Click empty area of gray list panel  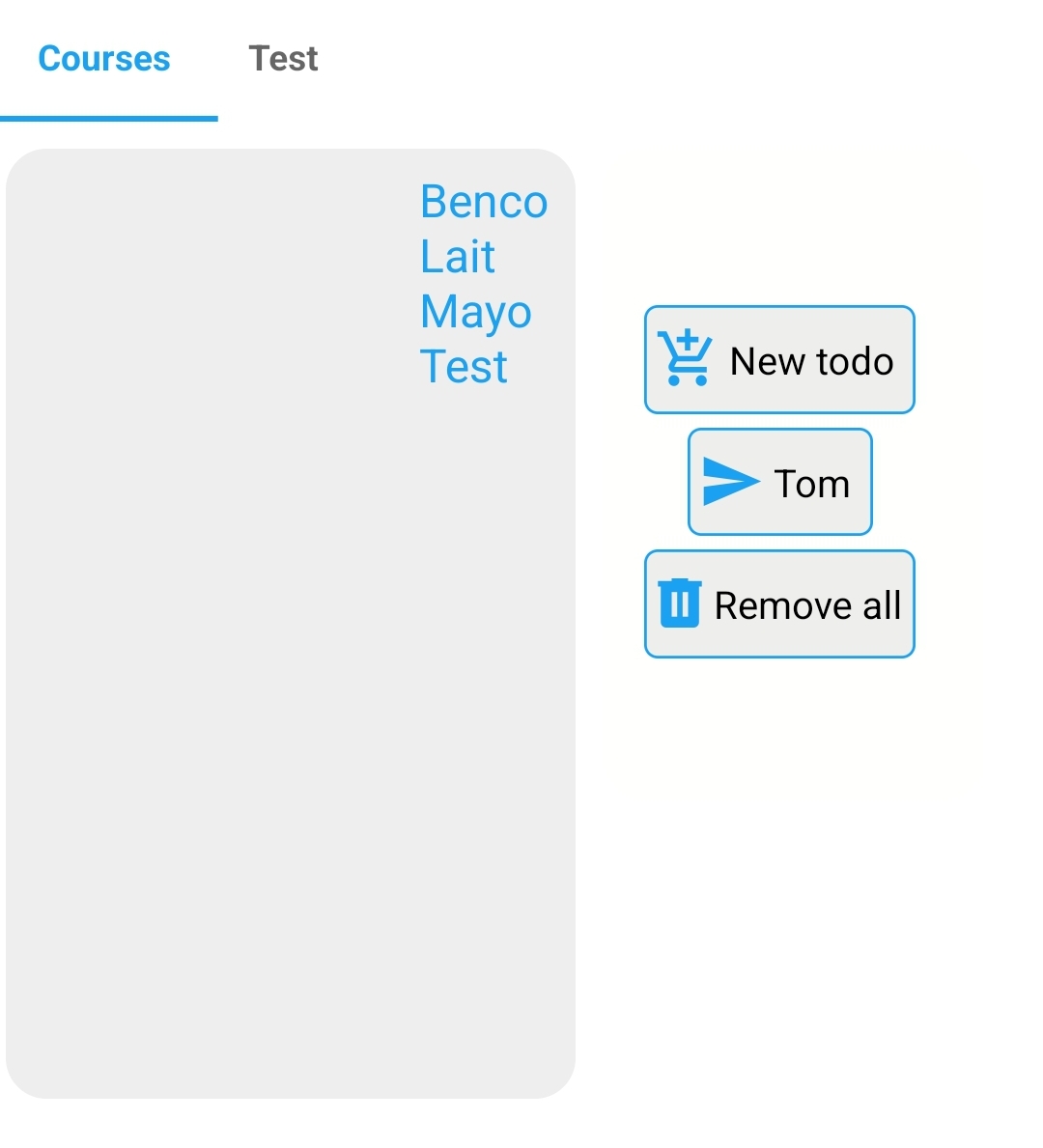click(x=220, y=658)
